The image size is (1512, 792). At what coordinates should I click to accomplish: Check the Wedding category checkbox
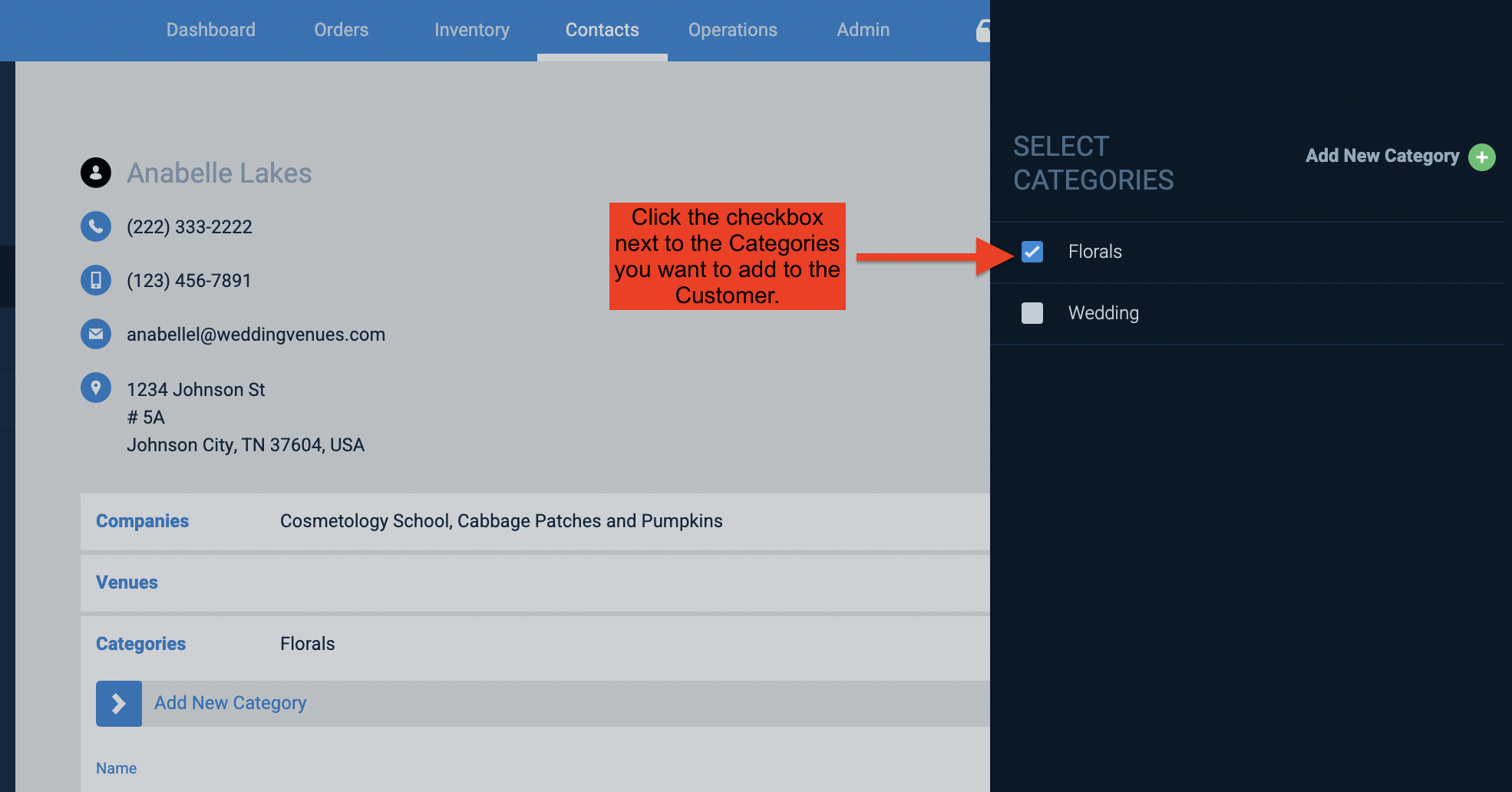click(1032, 313)
